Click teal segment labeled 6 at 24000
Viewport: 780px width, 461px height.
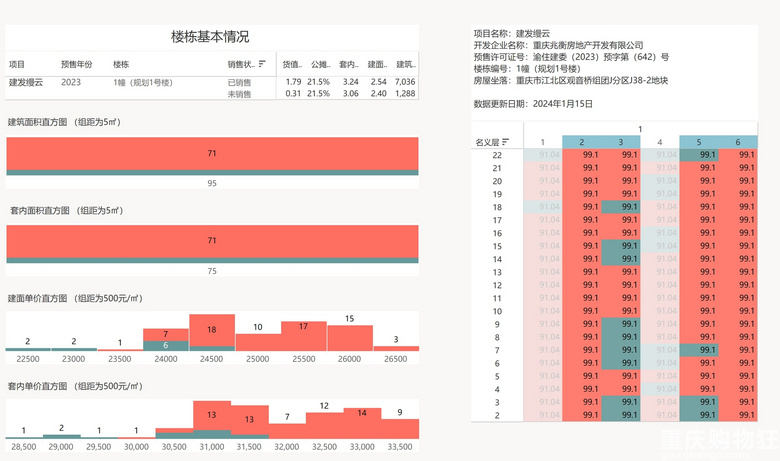click(x=166, y=346)
